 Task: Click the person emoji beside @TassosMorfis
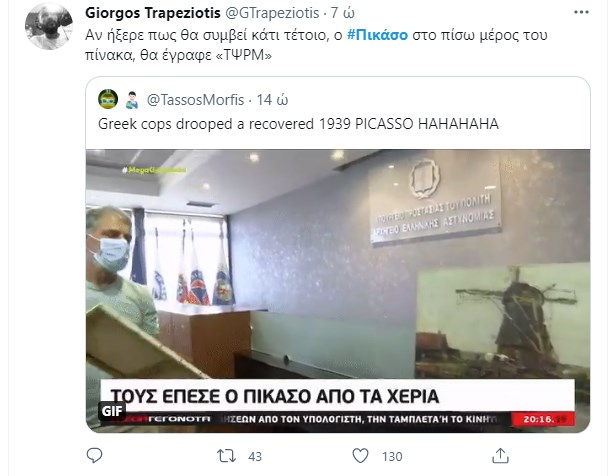(132, 100)
